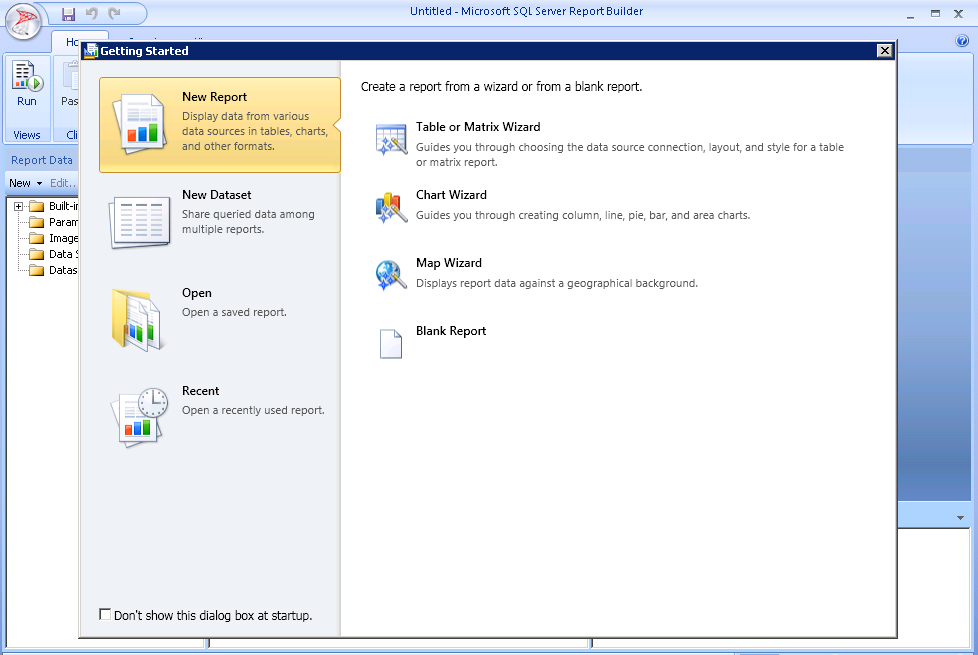Viewport: 978px width, 655px height.
Task: Click the New Dataset grid icon
Action: [x=139, y=222]
